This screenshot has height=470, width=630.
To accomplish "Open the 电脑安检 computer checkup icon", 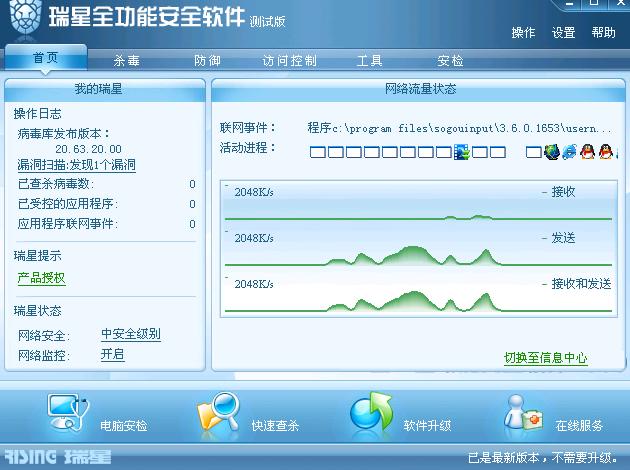I will (x=68, y=413).
